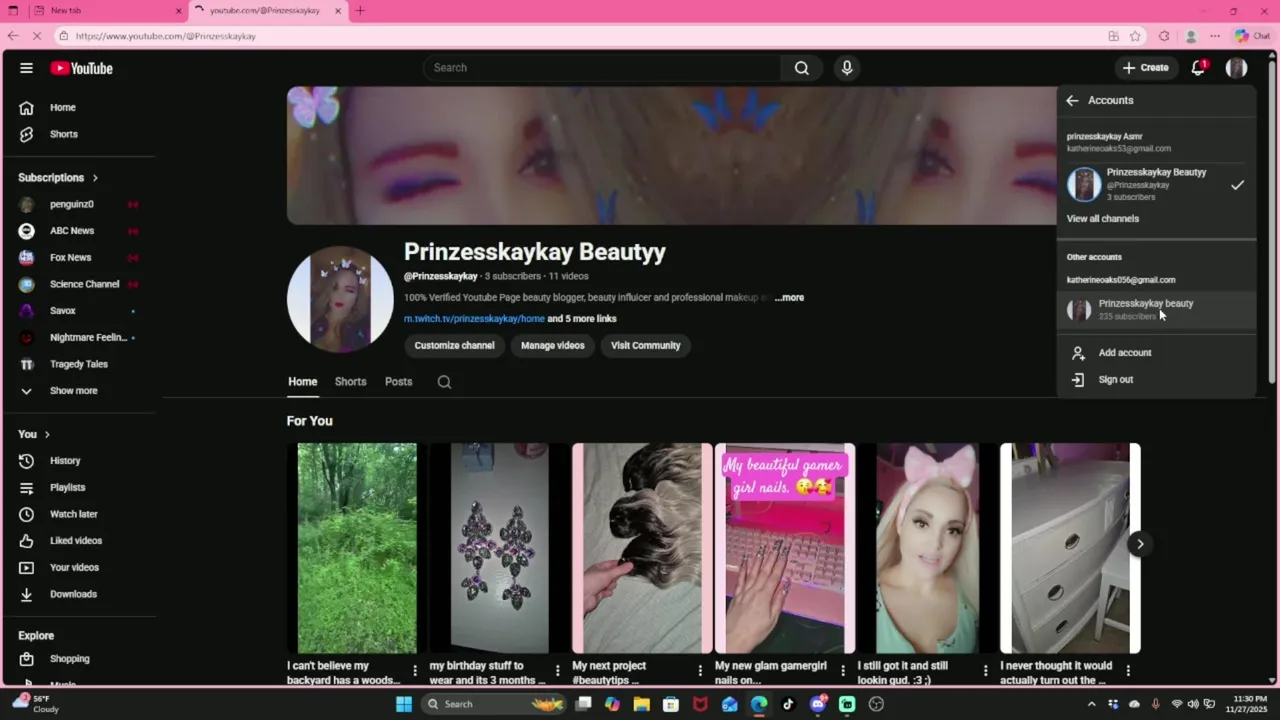
Task: Open options for birthday stuff video
Action: click(x=558, y=671)
